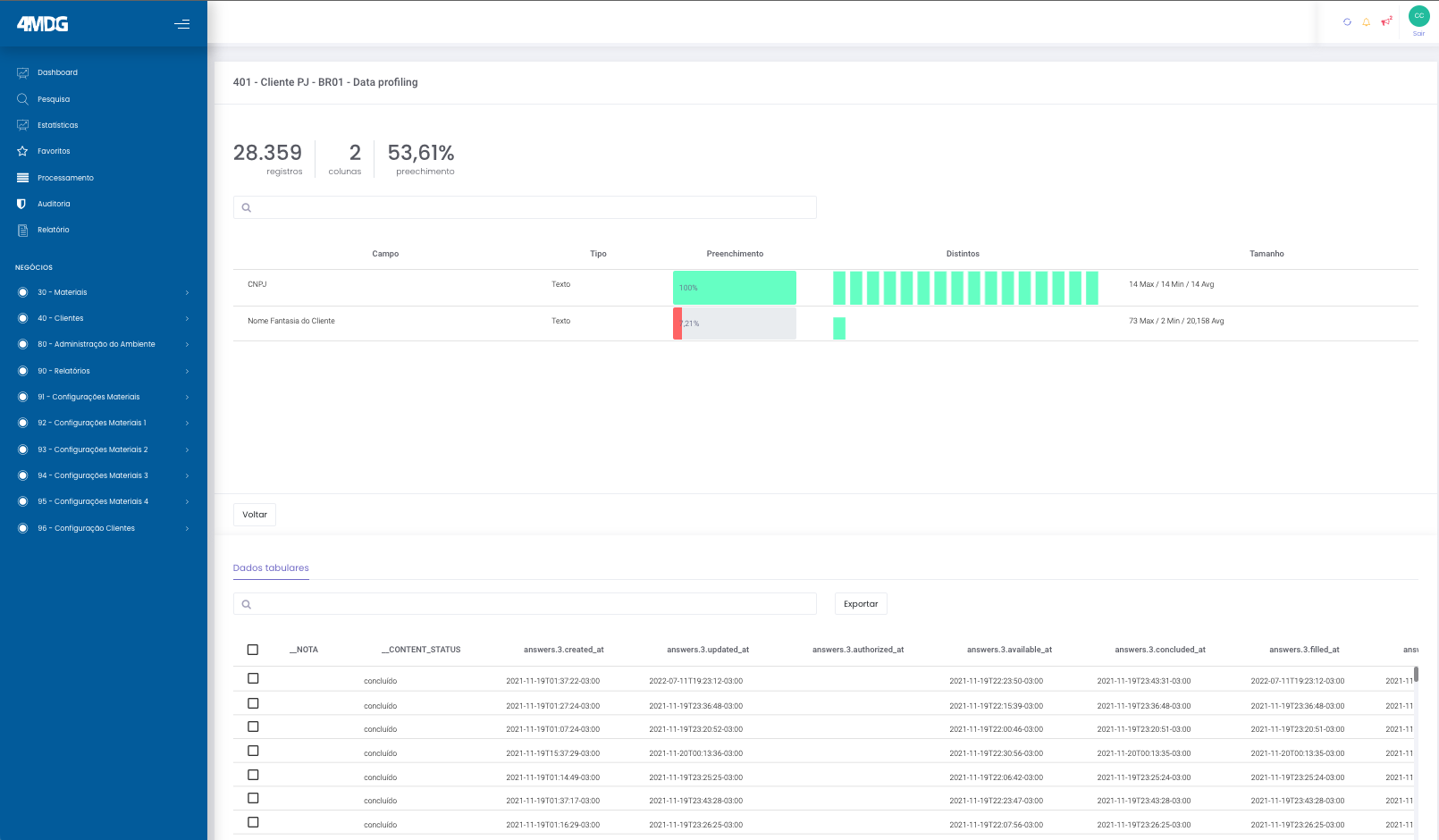Image resolution: width=1439 pixels, height=840 pixels.
Task: Open the megaphone announcements icon
Action: click(x=1385, y=21)
